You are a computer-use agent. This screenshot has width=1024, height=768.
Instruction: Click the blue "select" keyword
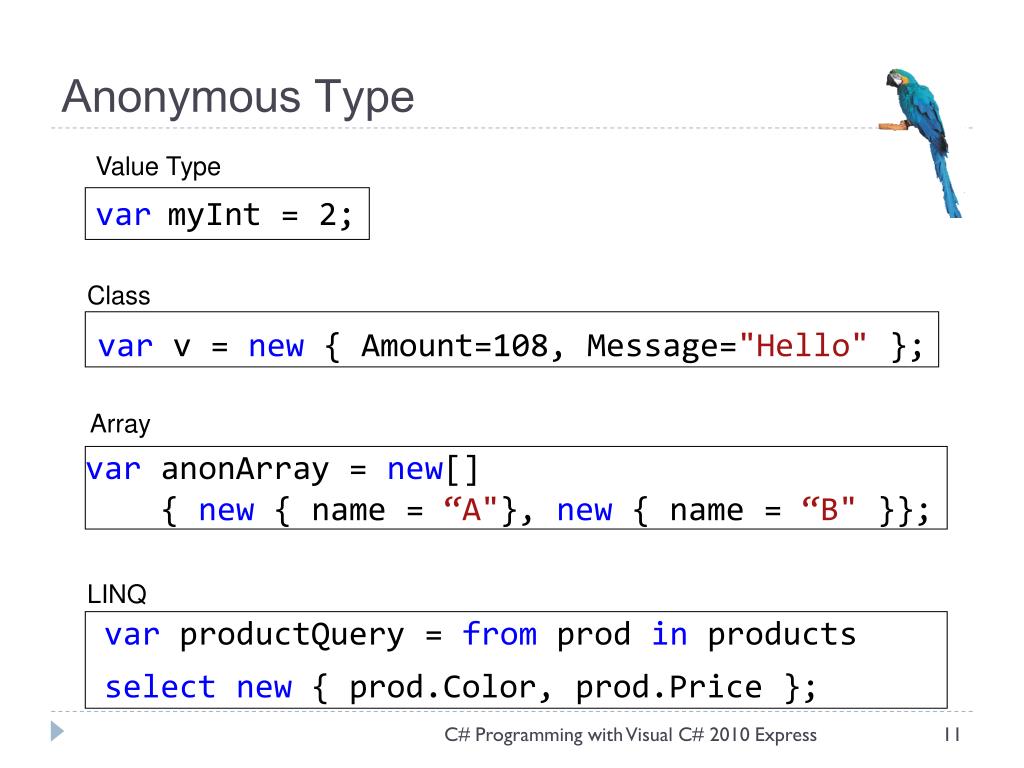[160, 687]
